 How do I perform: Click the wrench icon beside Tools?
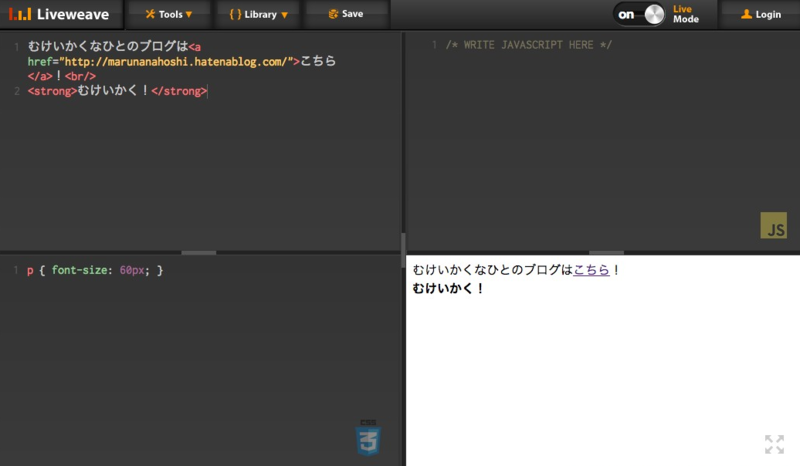(x=150, y=14)
